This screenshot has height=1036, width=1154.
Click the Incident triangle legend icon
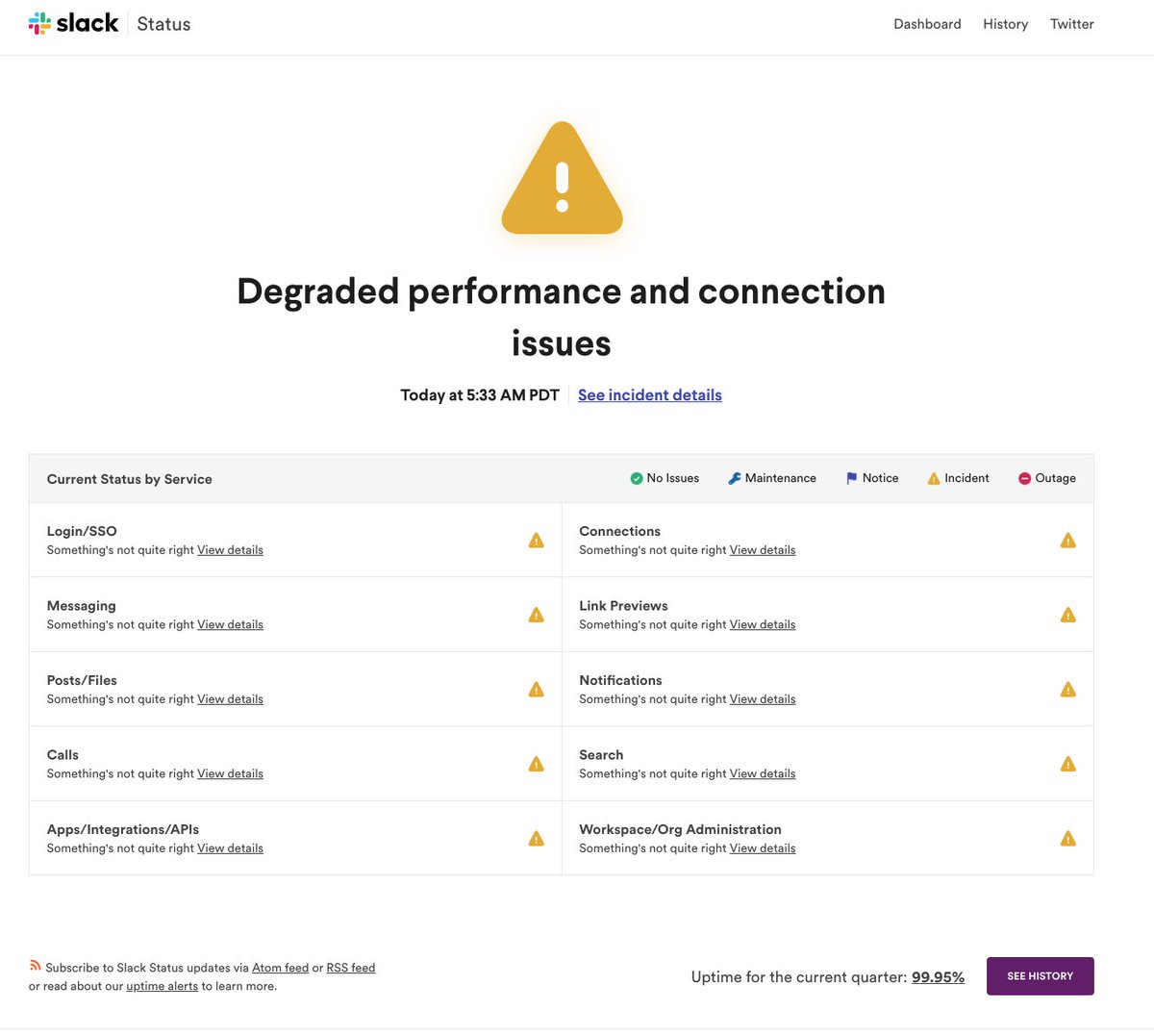934,478
